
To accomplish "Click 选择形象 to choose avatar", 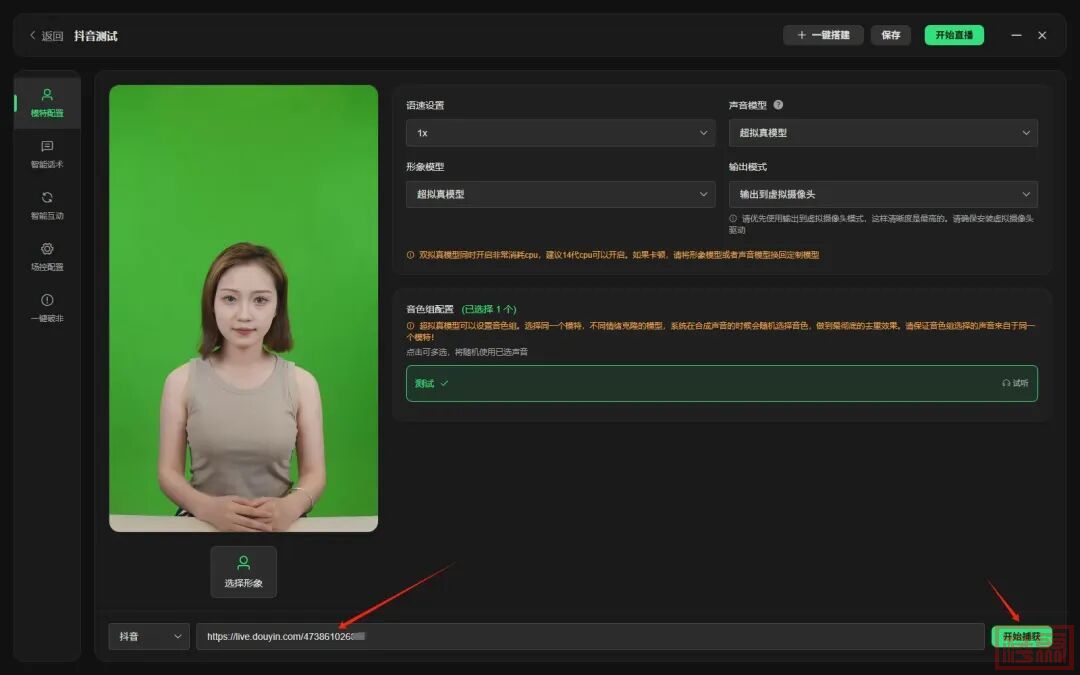I will coord(243,572).
